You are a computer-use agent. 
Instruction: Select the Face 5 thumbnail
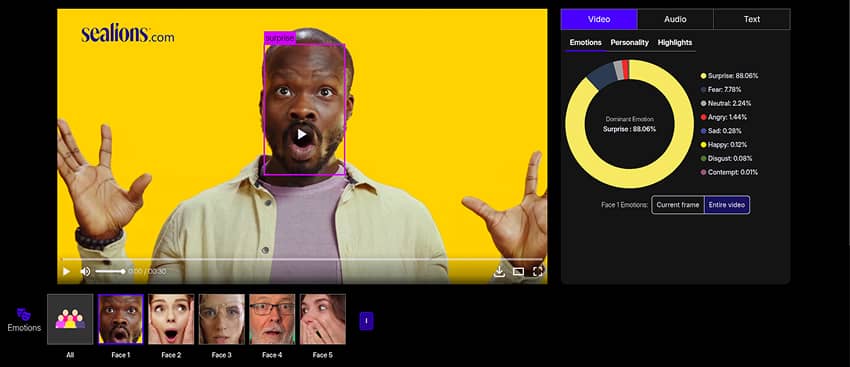(323, 319)
